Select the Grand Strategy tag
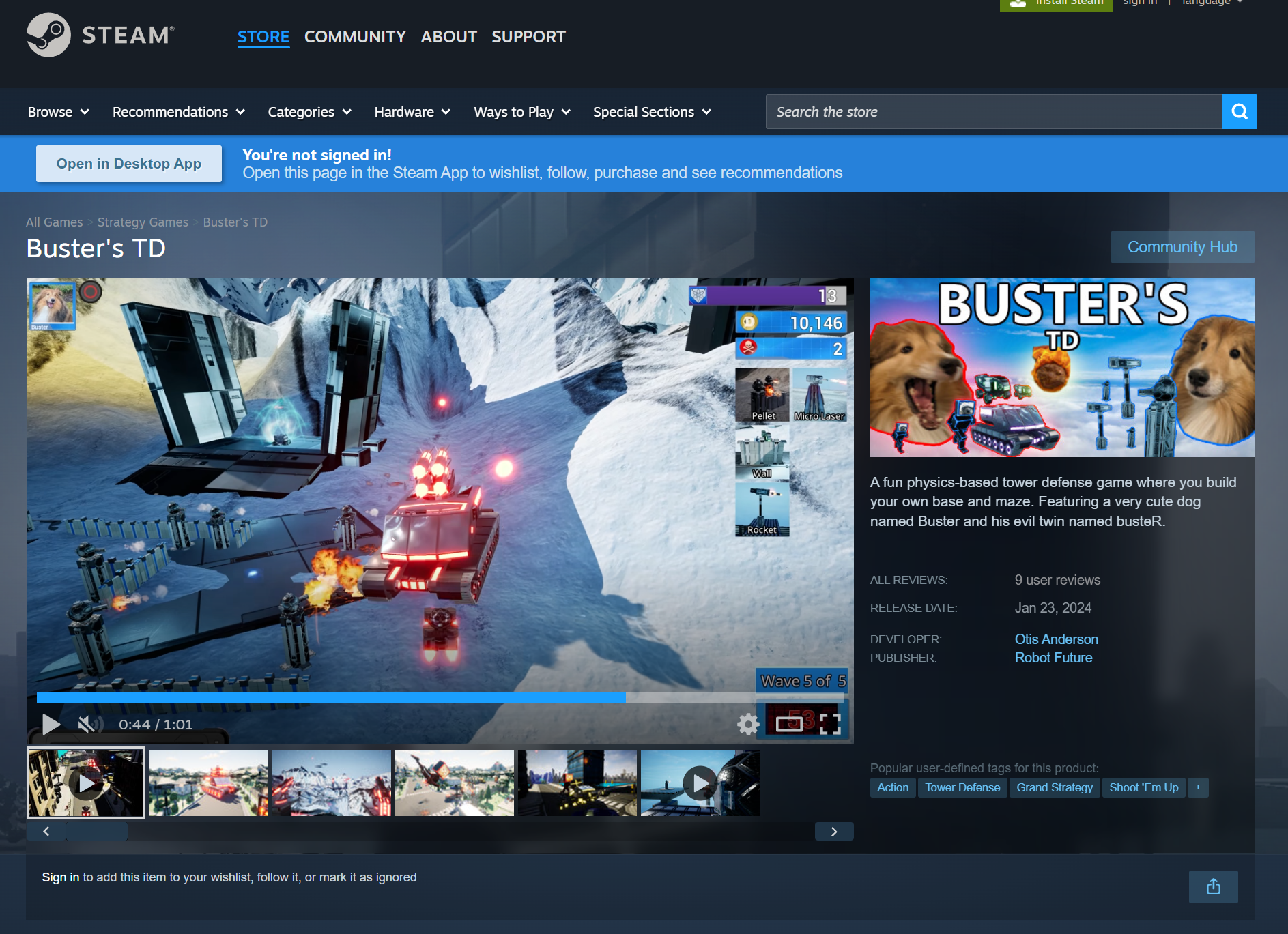 pos(1055,787)
